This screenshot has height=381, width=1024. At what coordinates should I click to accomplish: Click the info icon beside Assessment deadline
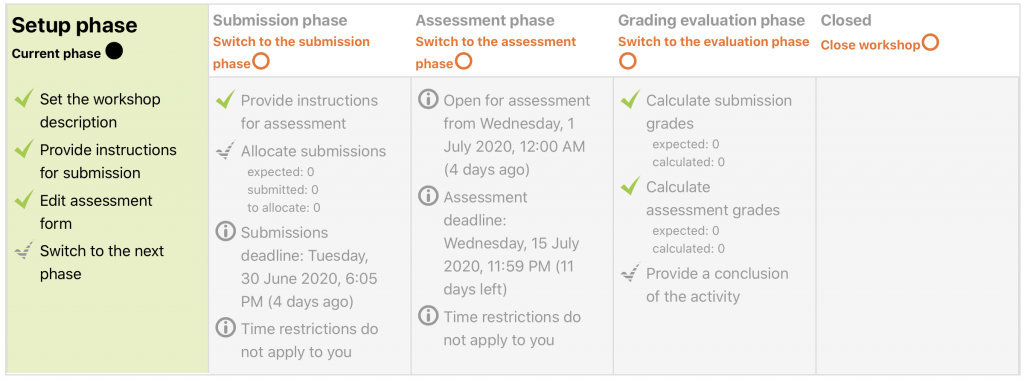(428, 196)
